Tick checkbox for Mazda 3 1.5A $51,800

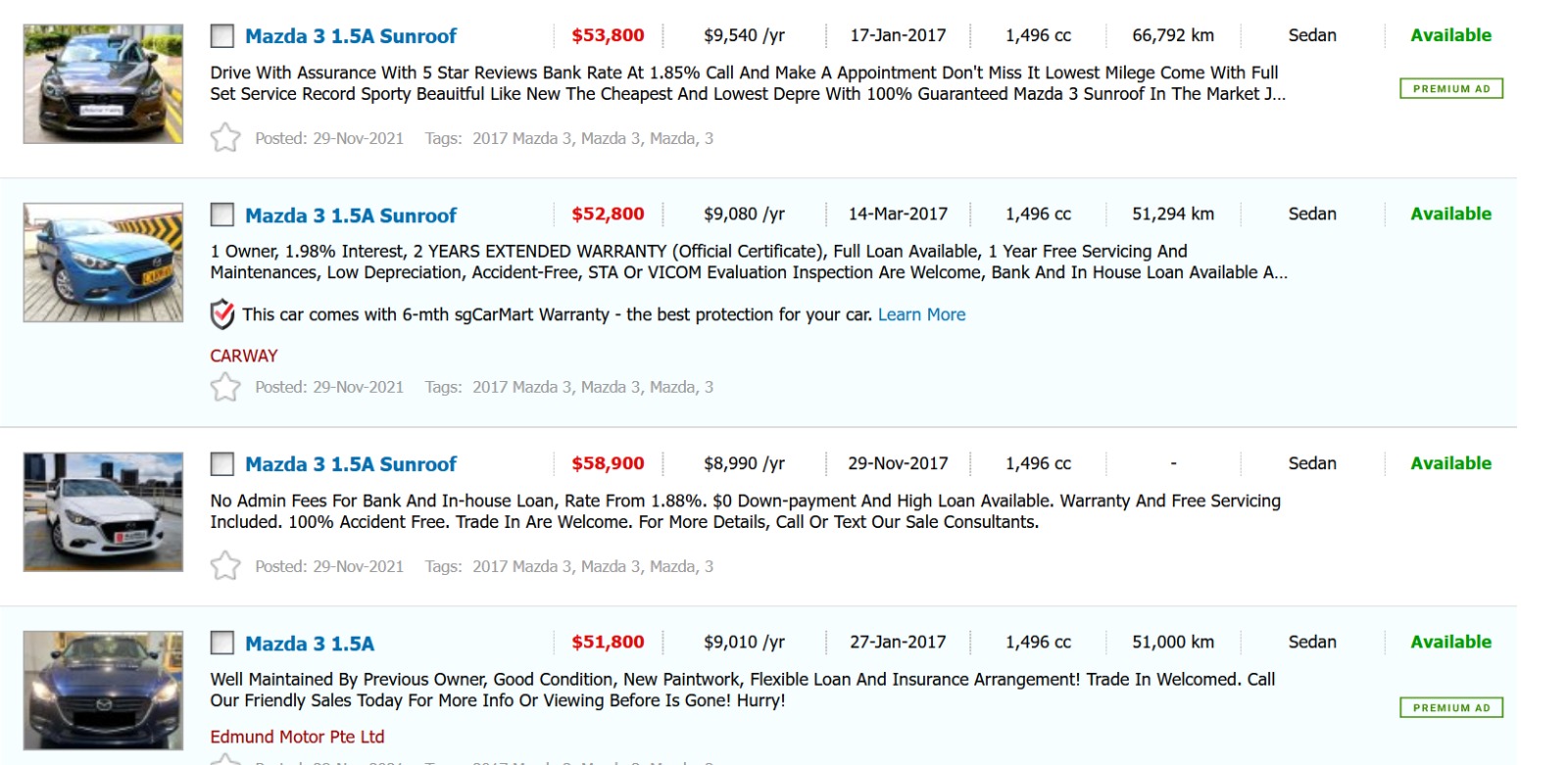222,643
